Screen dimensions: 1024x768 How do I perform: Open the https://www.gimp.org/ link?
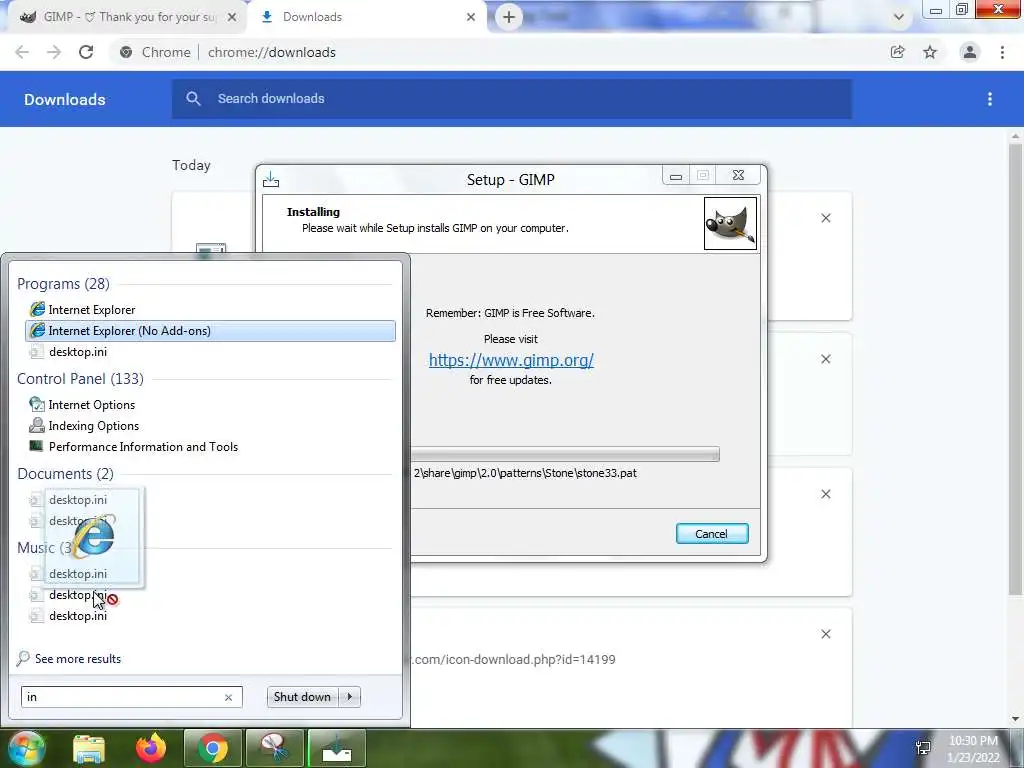pos(511,360)
